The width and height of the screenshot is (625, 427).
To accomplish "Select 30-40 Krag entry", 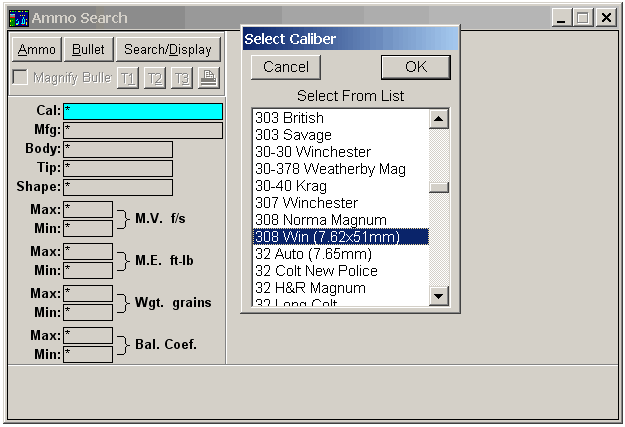I will click(341, 186).
